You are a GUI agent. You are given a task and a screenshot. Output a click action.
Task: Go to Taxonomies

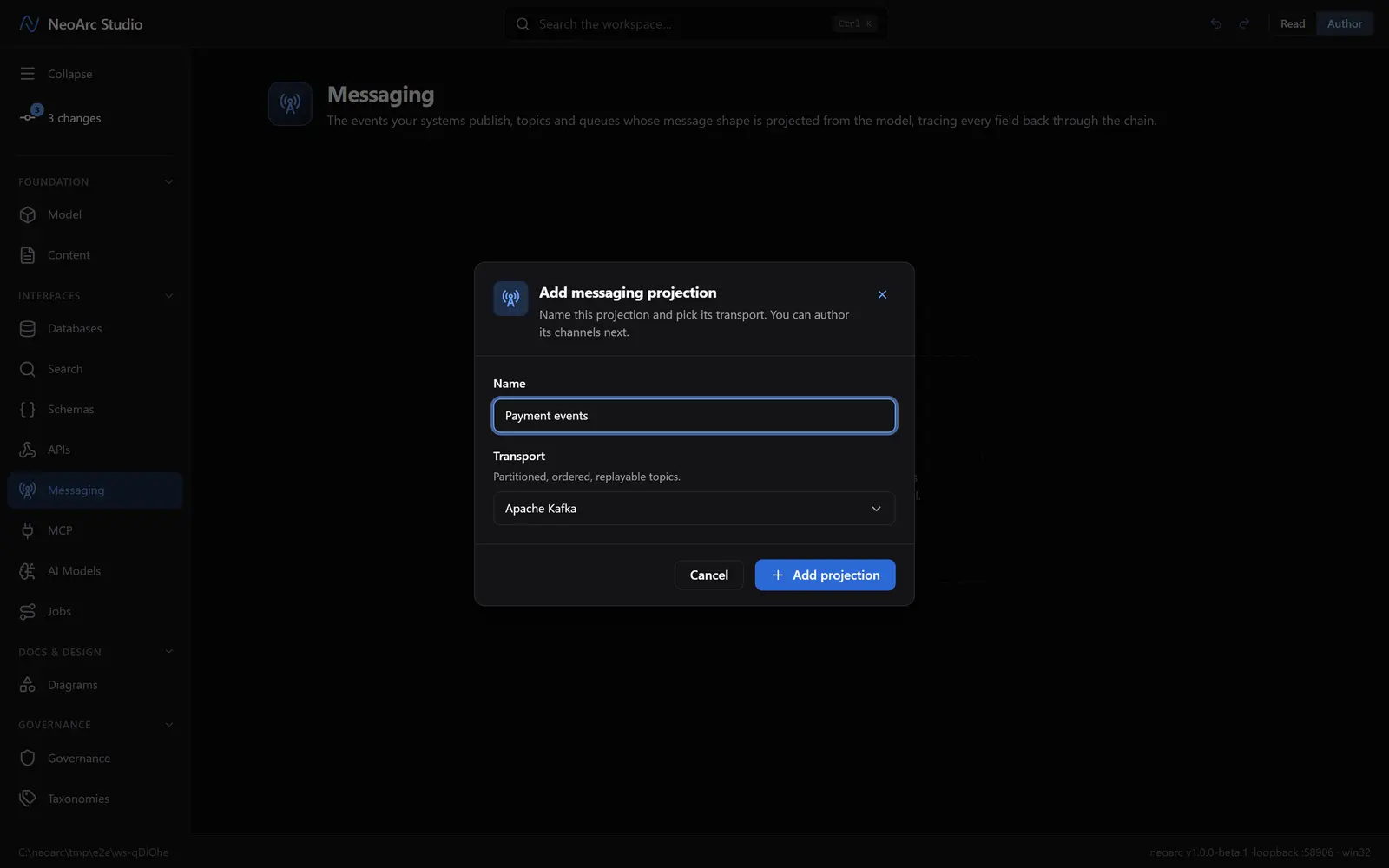point(95,799)
